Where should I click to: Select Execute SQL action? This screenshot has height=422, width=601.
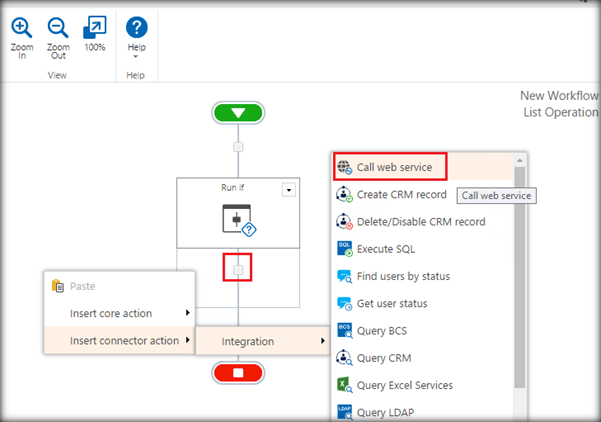tap(423, 249)
